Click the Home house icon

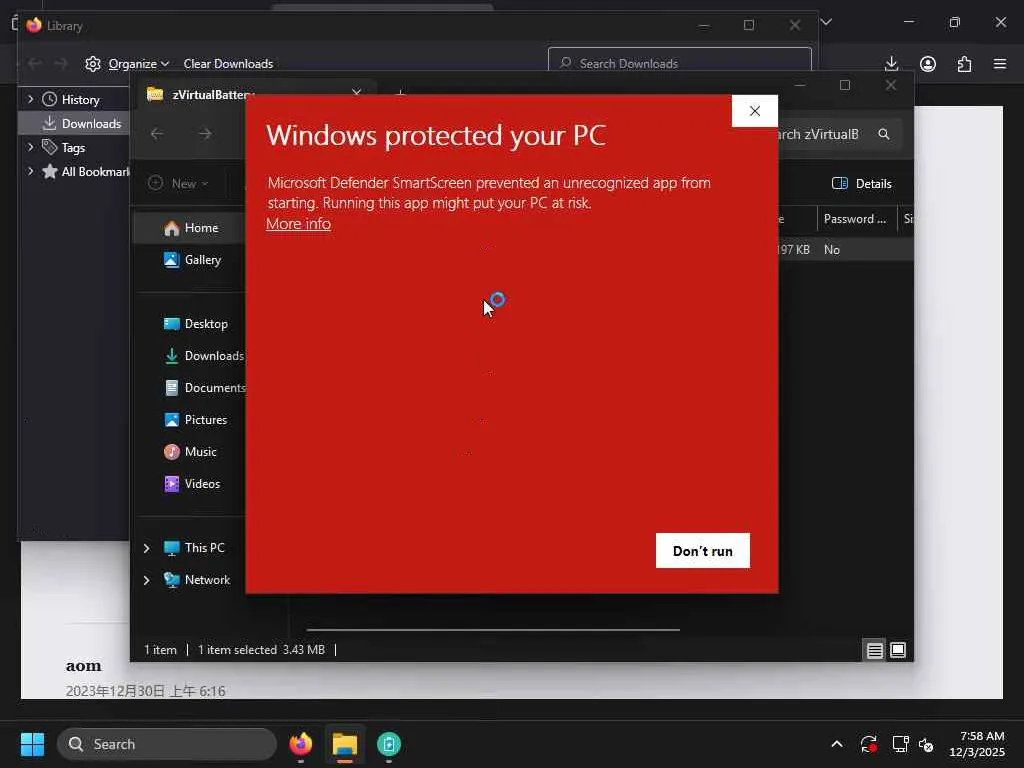pyautogui.click(x=172, y=228)
